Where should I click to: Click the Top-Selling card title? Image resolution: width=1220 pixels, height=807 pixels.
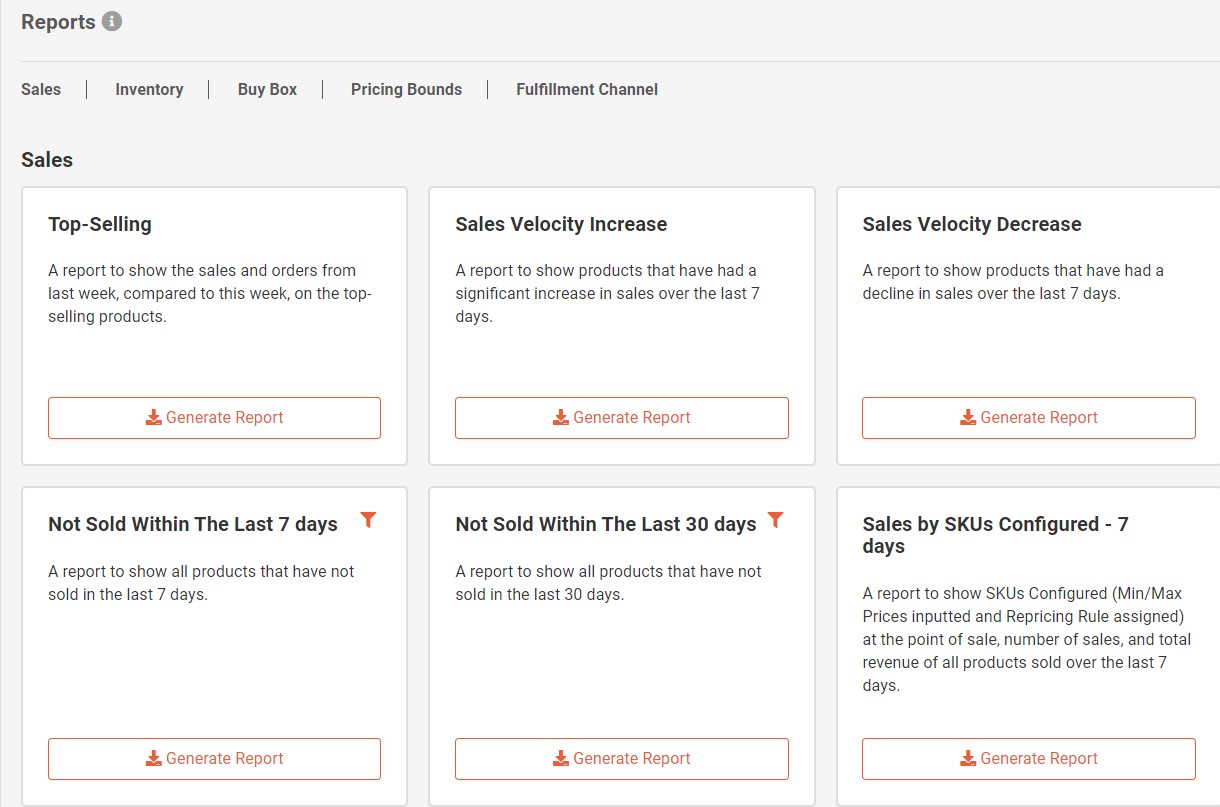(100, 224)
